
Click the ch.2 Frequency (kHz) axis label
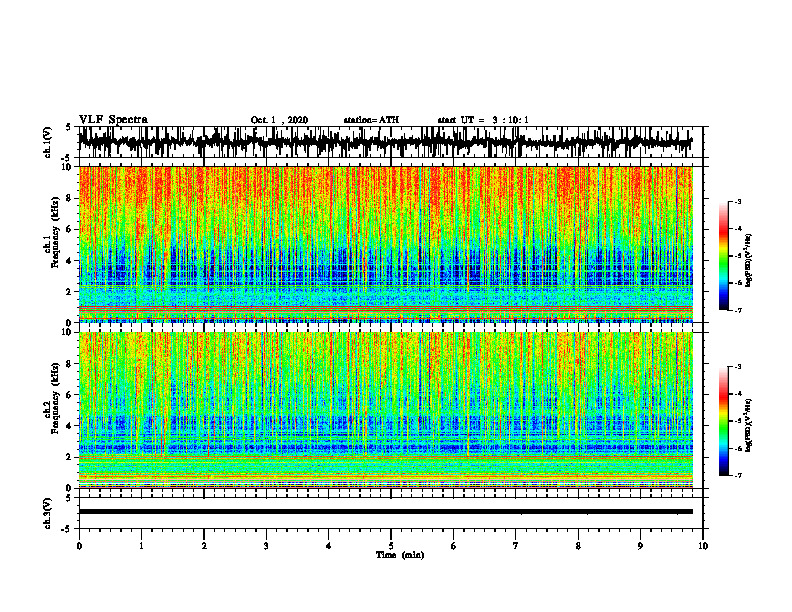point(52,398)
